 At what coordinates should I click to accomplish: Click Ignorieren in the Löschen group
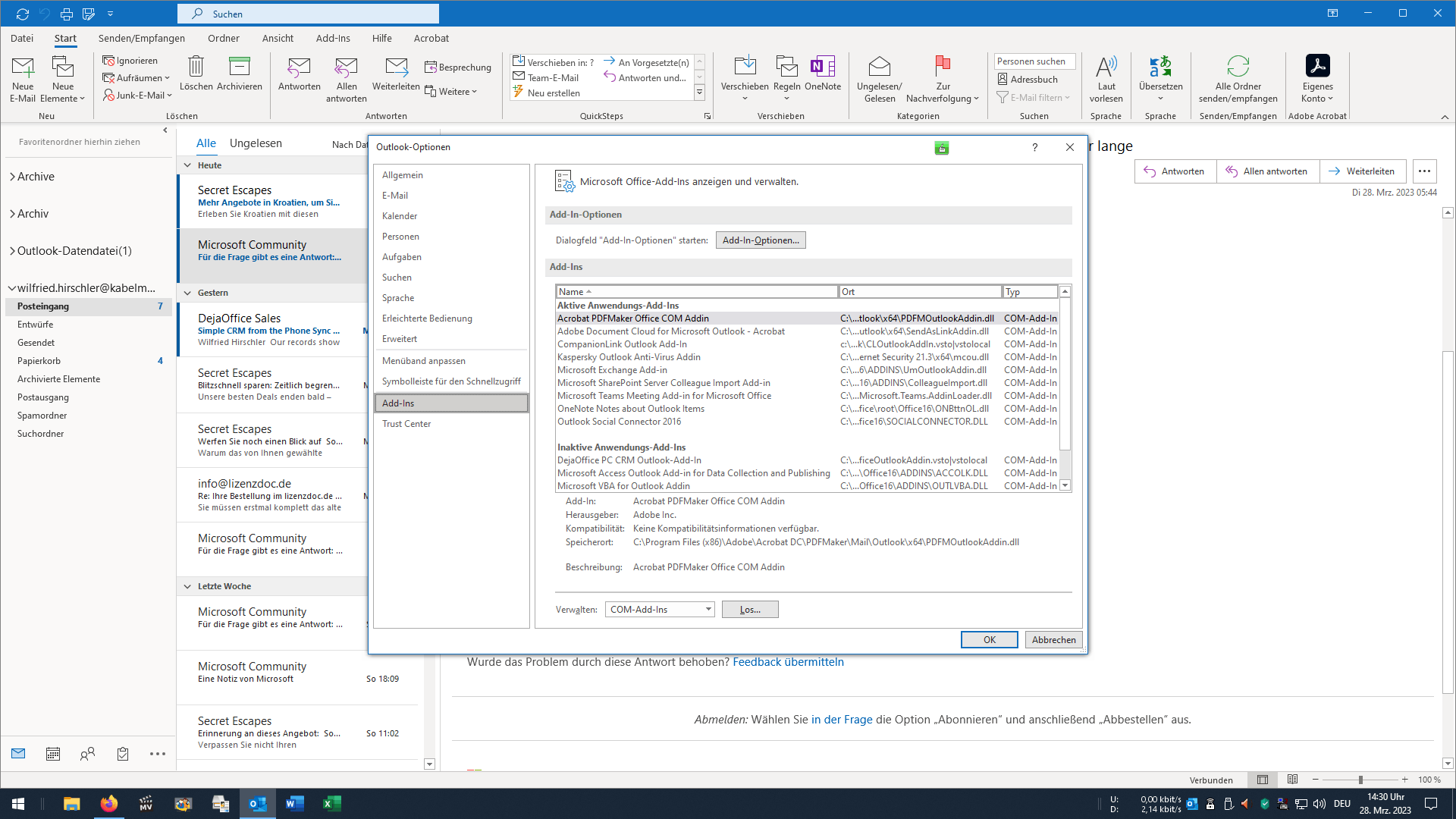click(130, 61)
